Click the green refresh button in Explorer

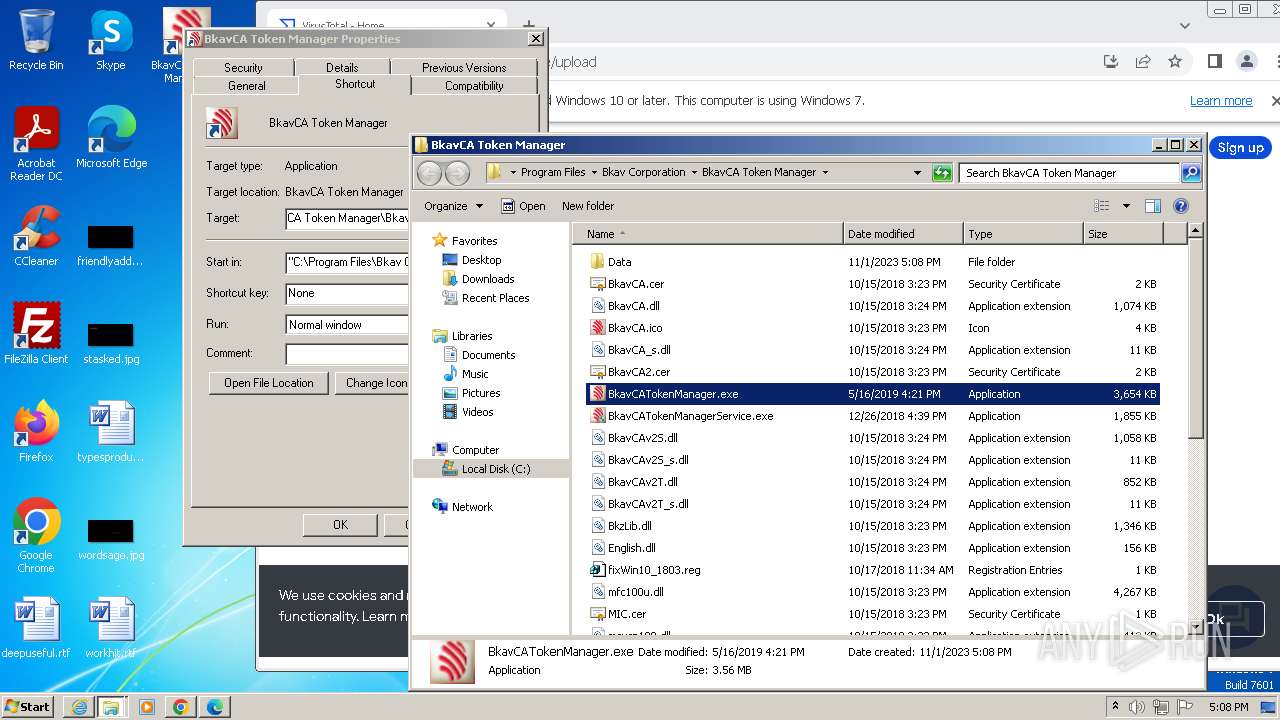point(941,173)
